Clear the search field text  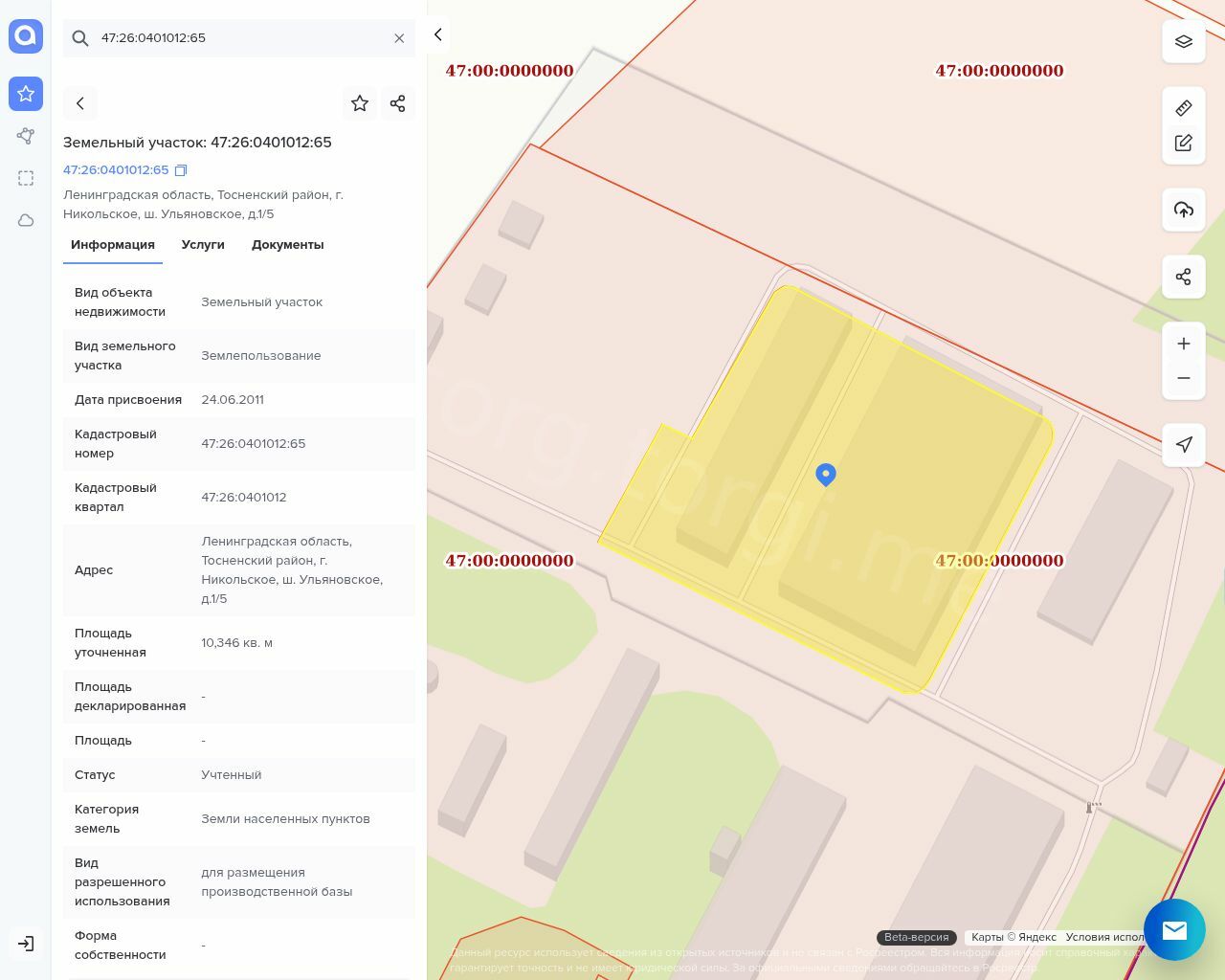tap(399, 38)
